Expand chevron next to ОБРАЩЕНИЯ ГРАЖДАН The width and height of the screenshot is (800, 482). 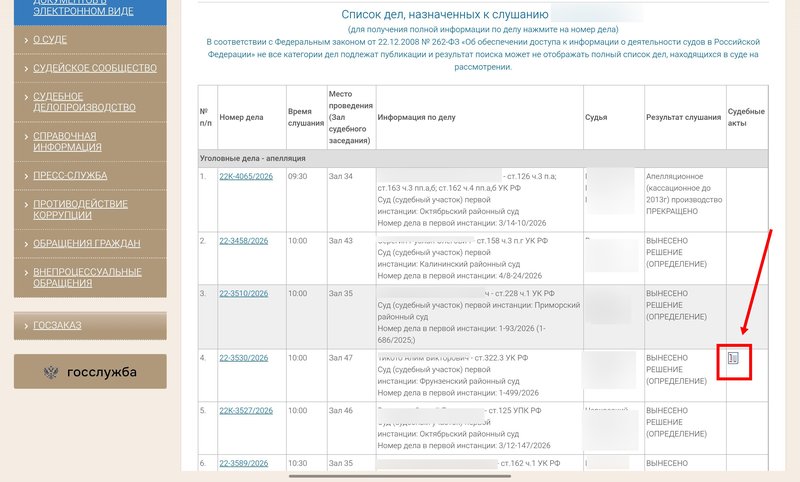(26, 244)
